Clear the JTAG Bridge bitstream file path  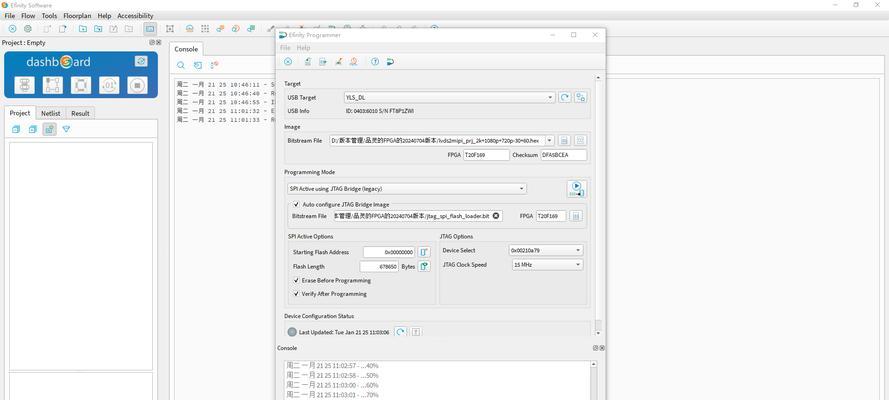click(x=496, y=216)
